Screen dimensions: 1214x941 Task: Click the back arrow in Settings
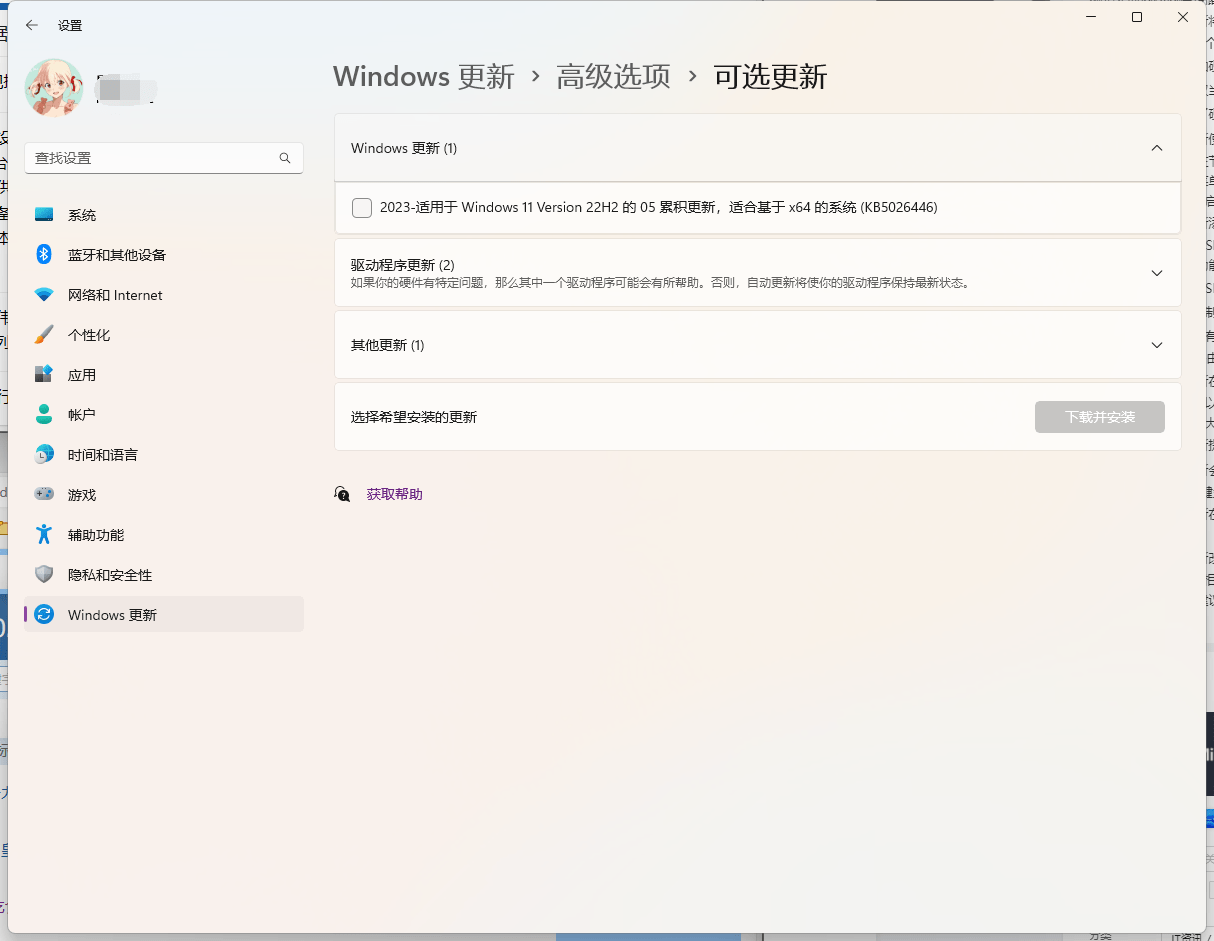32,25
